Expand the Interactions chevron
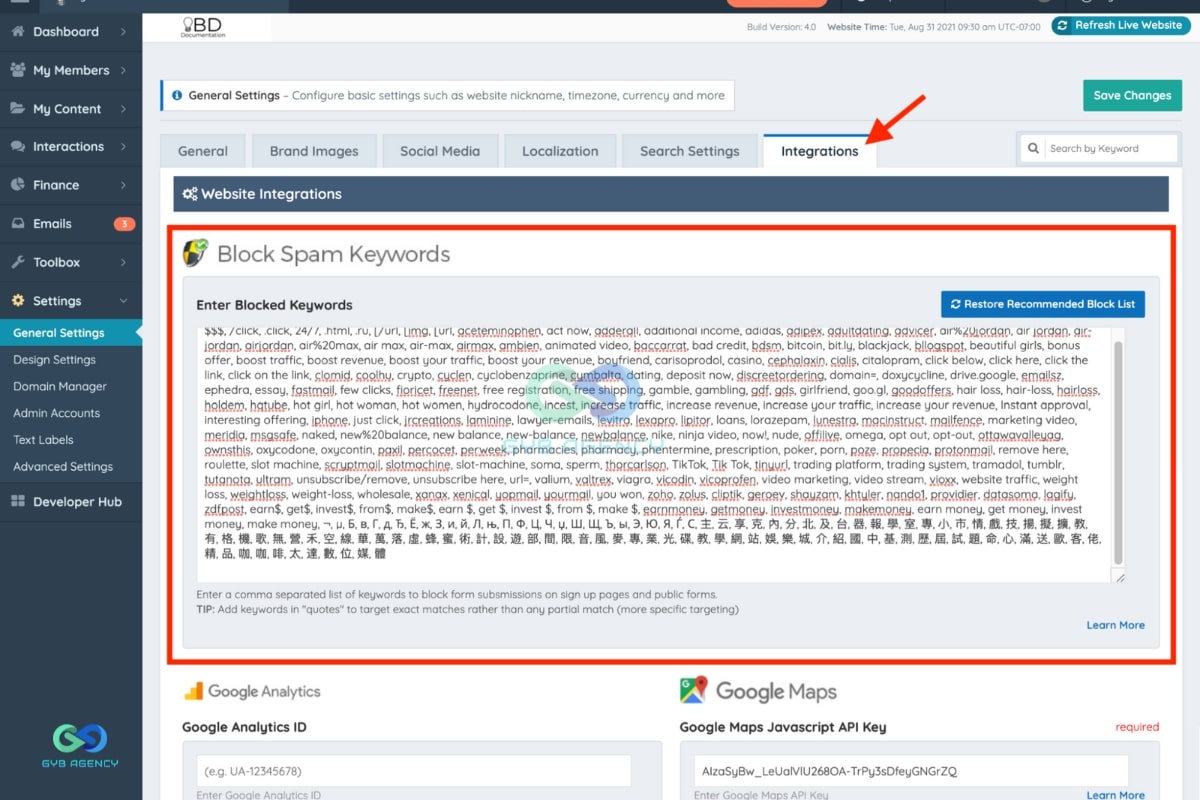The width and height of the screenshot is (1200, 800). [123, 147]
